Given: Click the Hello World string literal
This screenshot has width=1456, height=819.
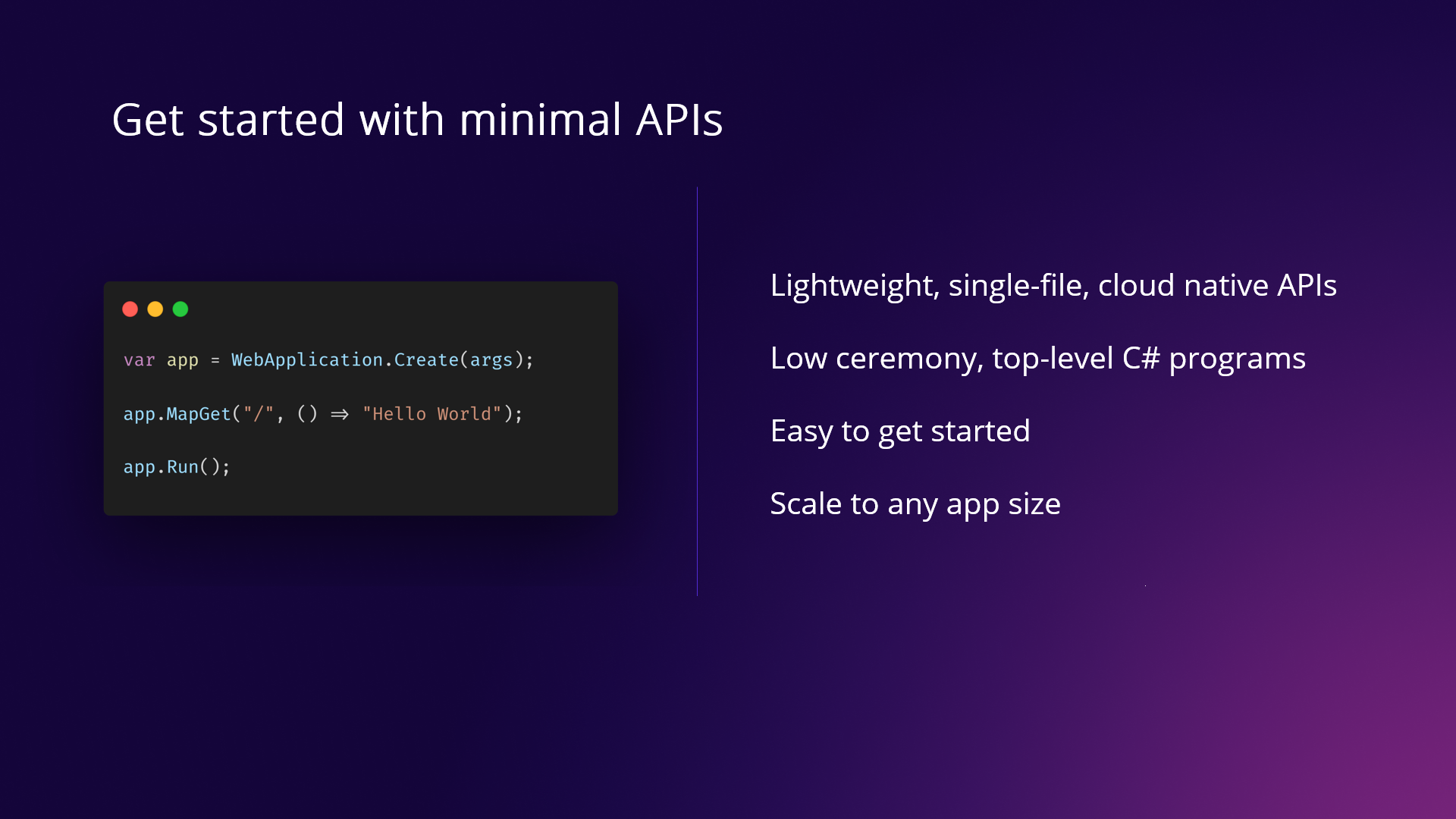Looking at the screenshot, I should coord(431,414).
